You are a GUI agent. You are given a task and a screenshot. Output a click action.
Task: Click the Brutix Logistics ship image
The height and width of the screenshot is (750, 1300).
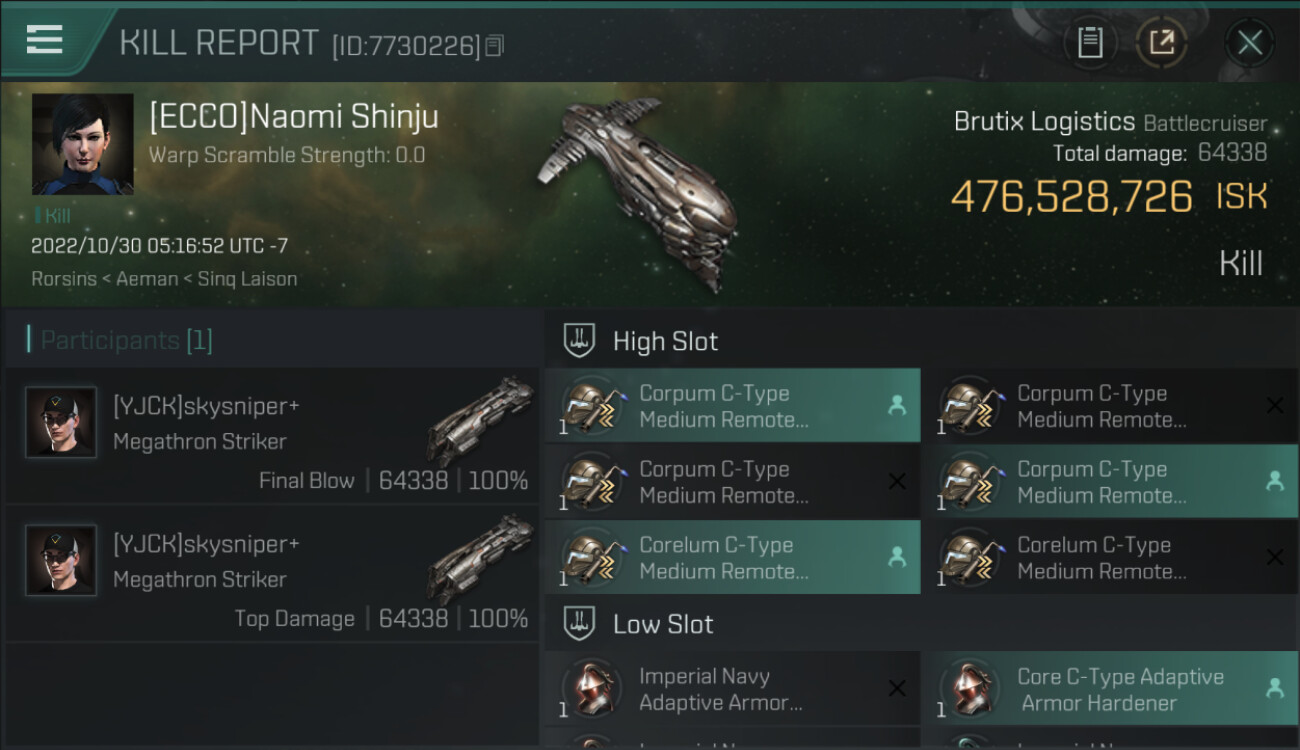coord(640,190)
